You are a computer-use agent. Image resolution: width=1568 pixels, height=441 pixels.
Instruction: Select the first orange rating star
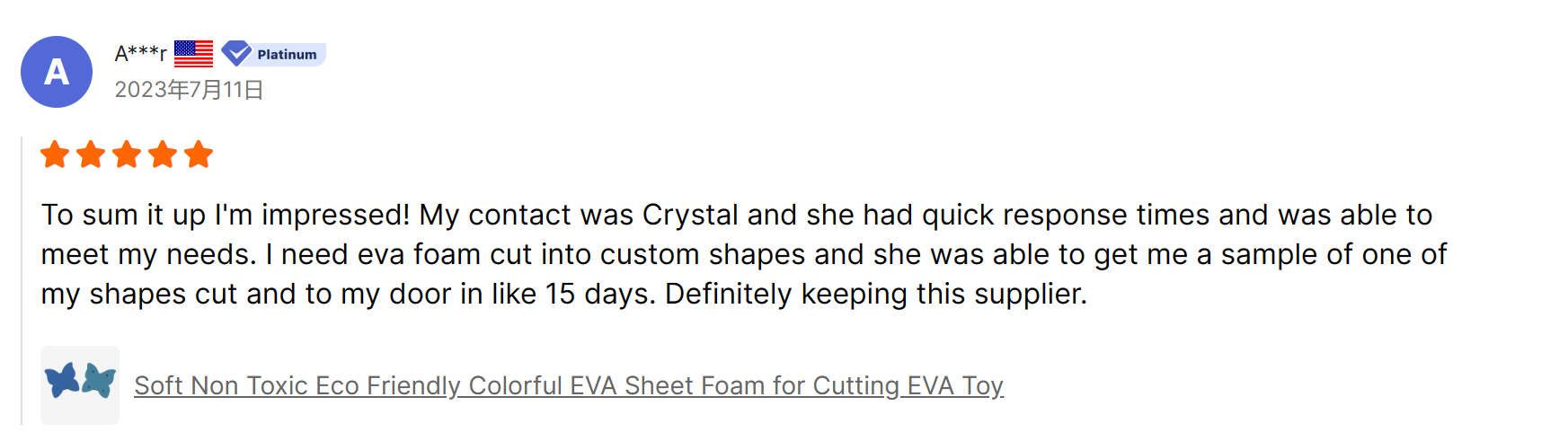pos(55,154)
